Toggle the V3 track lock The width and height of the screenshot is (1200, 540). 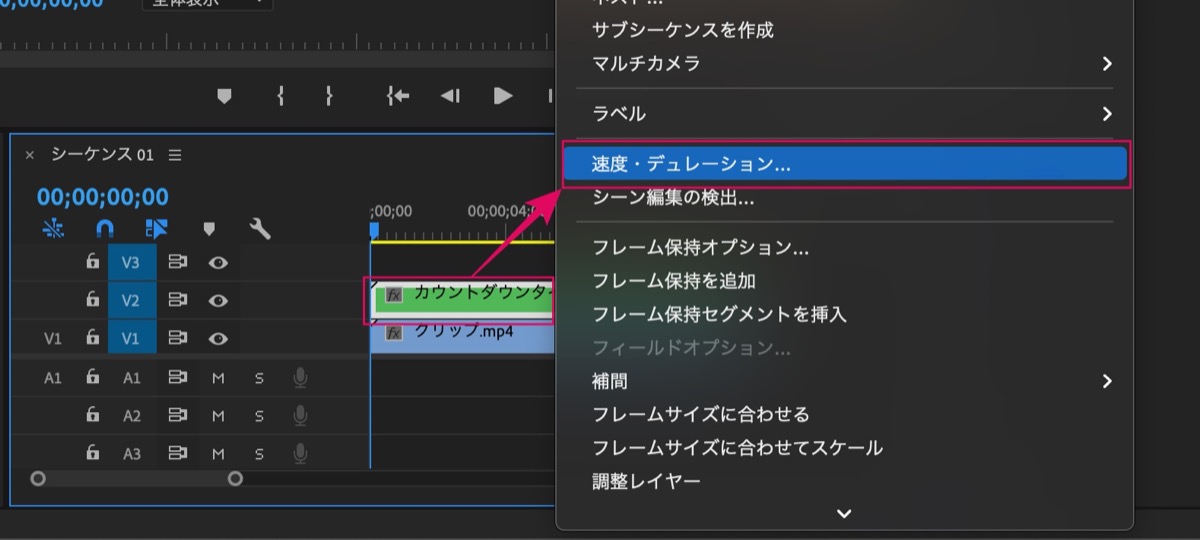(x=92, y=262)
